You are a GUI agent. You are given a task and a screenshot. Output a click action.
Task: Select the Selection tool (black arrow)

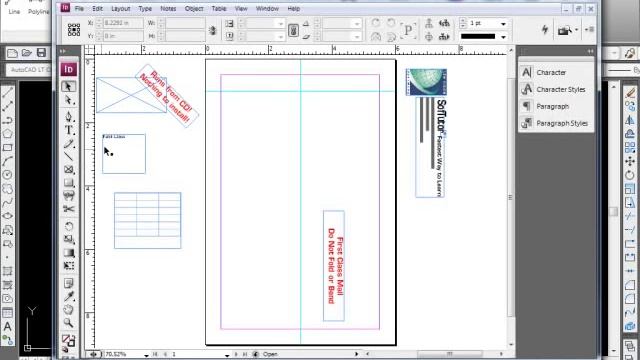(68, 86)
